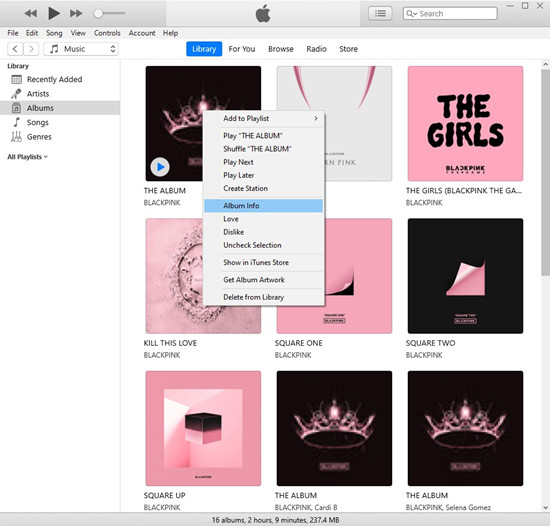Image resolution: width=550 pixels, height=526 pixels.
Task: Adjust the volume slider knob
Action: [98, 13]
